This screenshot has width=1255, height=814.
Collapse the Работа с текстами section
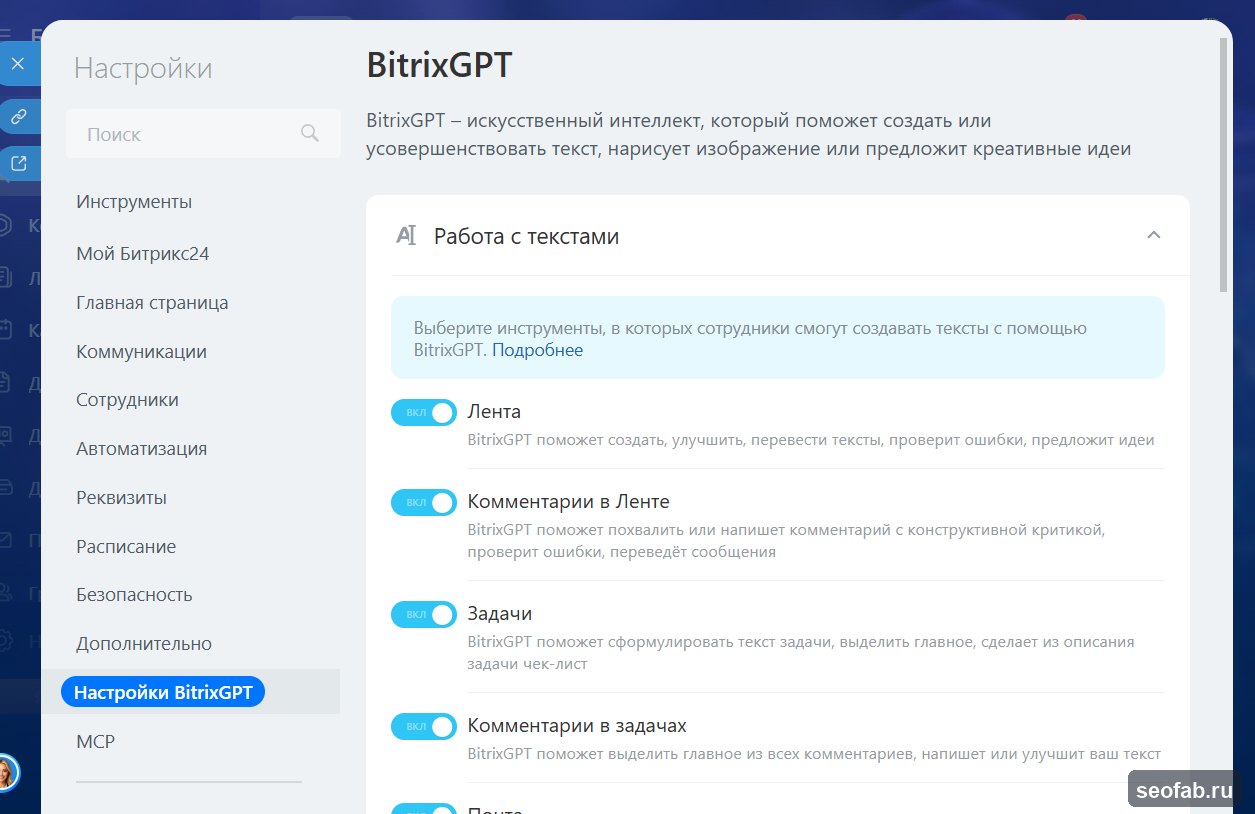1154,236
